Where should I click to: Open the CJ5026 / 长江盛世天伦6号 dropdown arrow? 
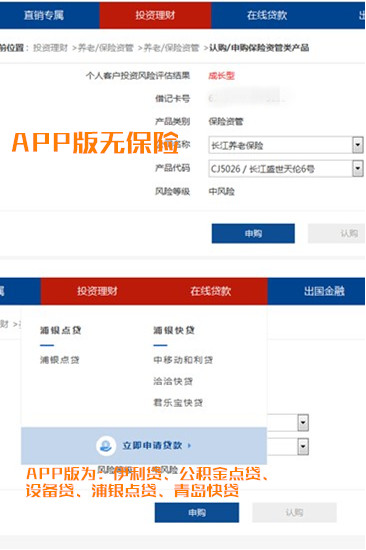tap(357, 169)
